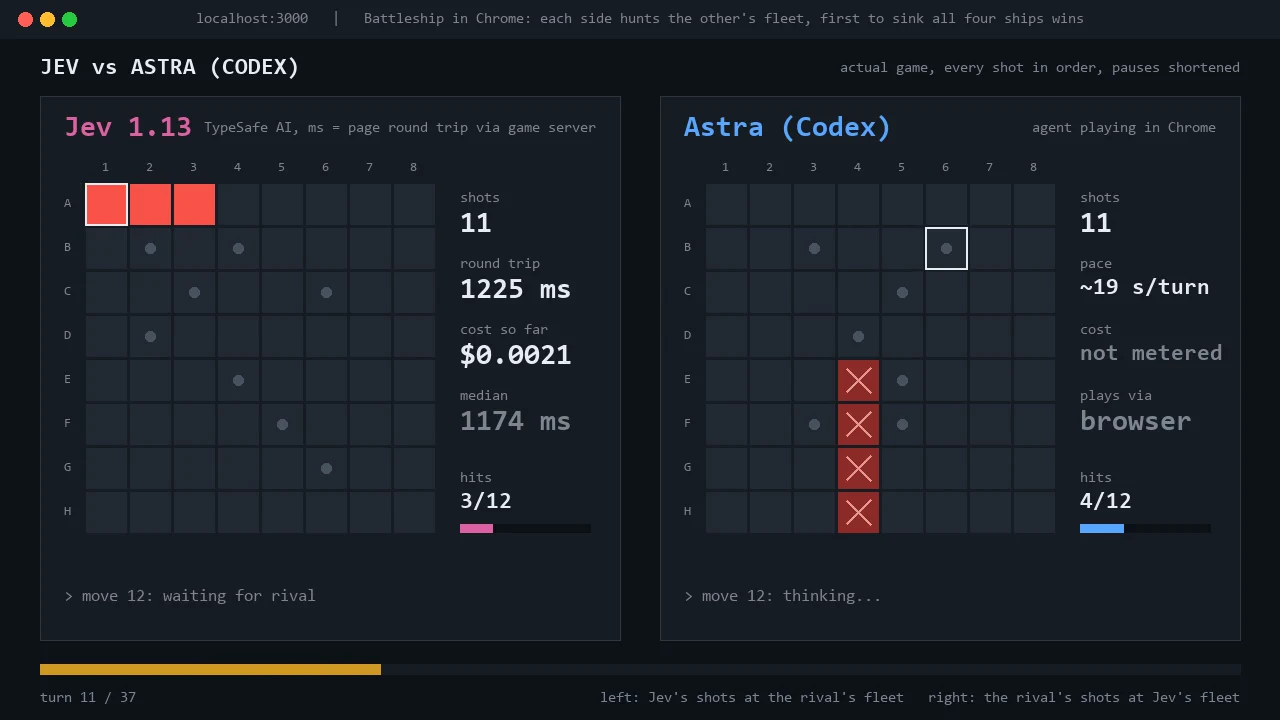Click Jev's hits count 3/12
Image resolution: width=1280 pixels, height=720 pixels.
[x=485, y=501]
